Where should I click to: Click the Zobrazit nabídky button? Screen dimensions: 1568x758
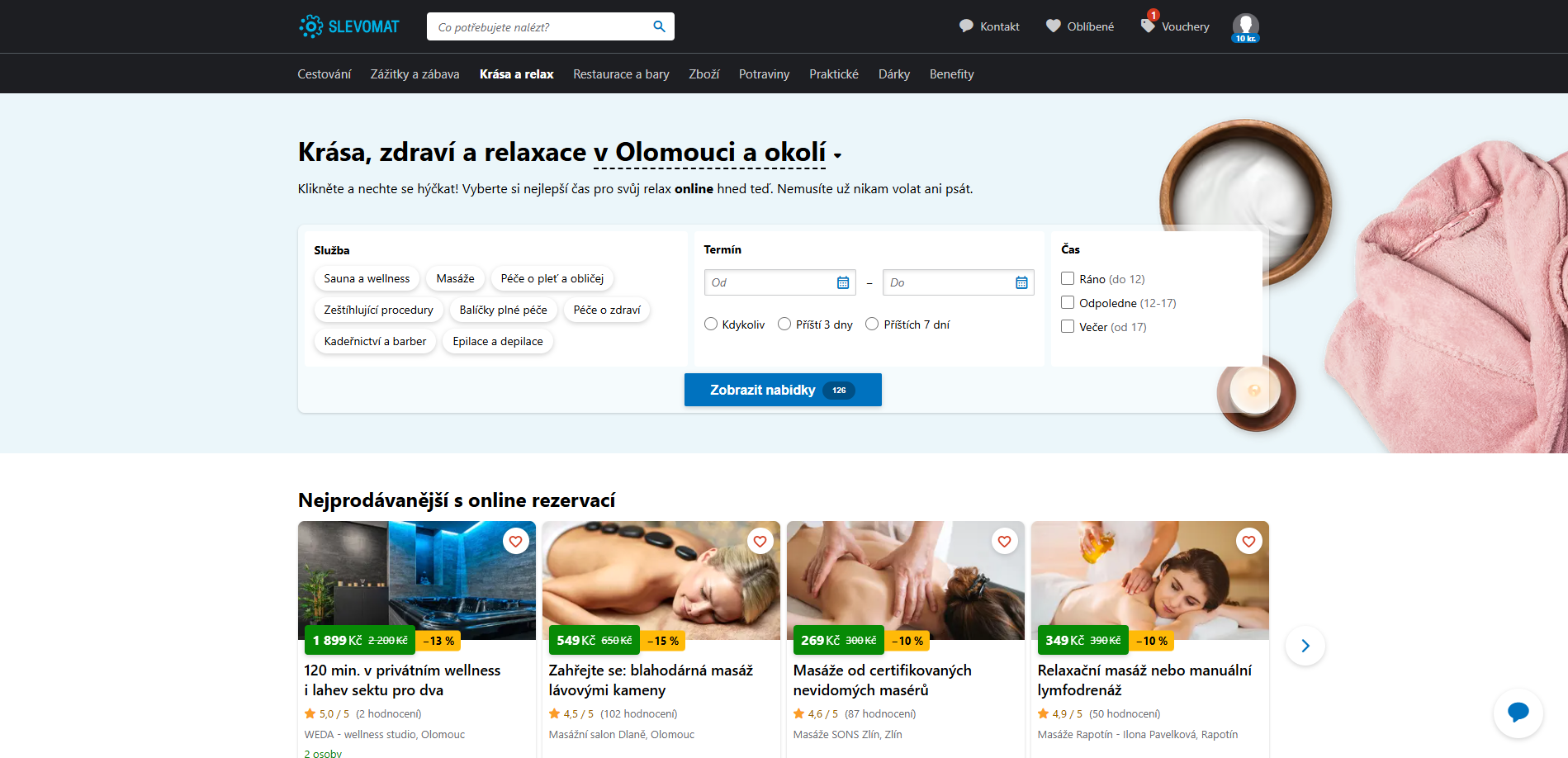[783, 390]
